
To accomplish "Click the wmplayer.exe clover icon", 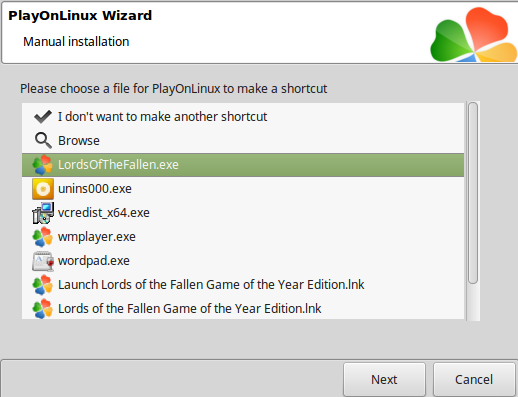I will pyautogui.click(x=43, y=237).
